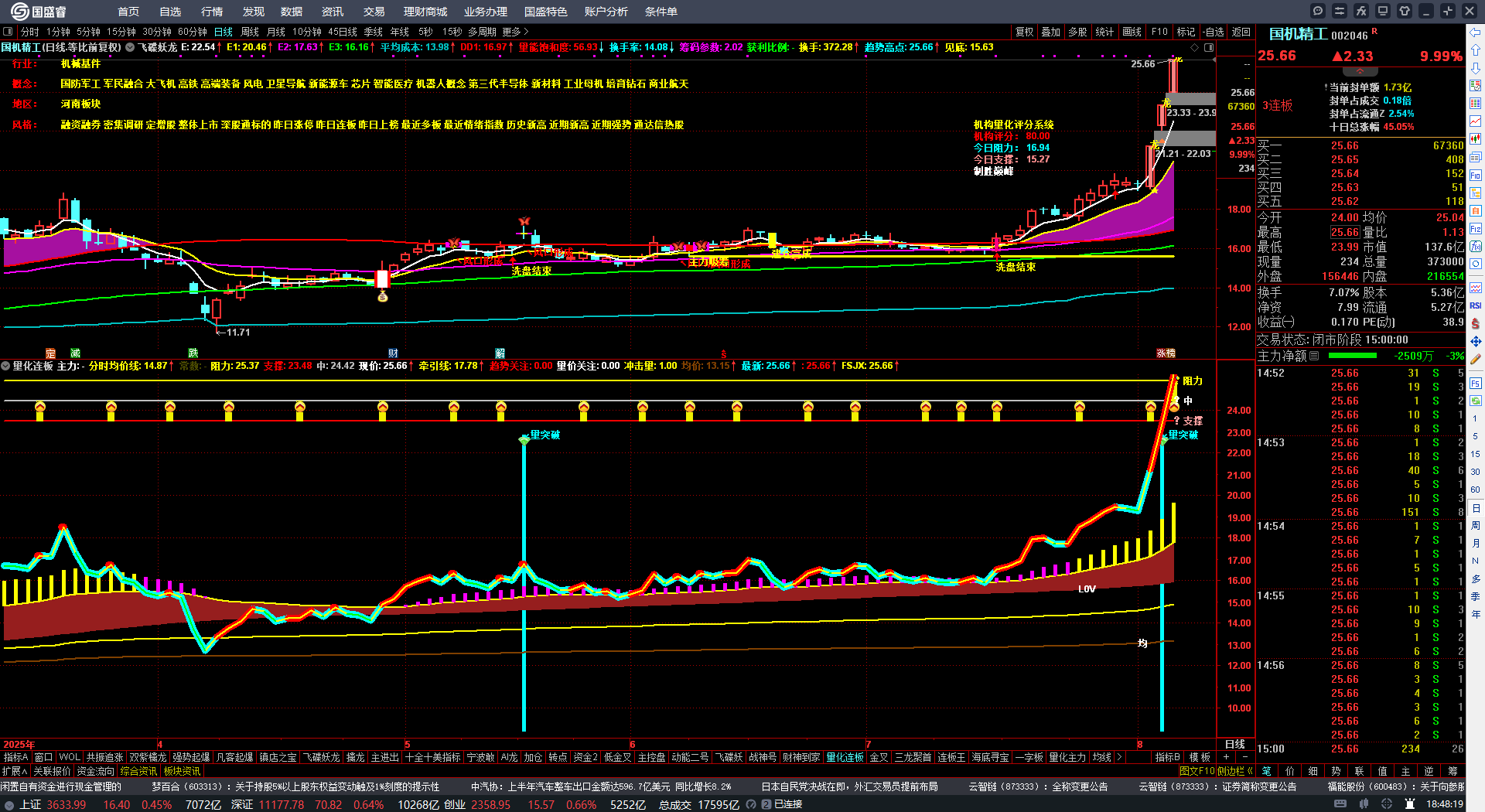Open the 账户分析 menu
The height and width of the screenshot is (812, 1485).
606,12
